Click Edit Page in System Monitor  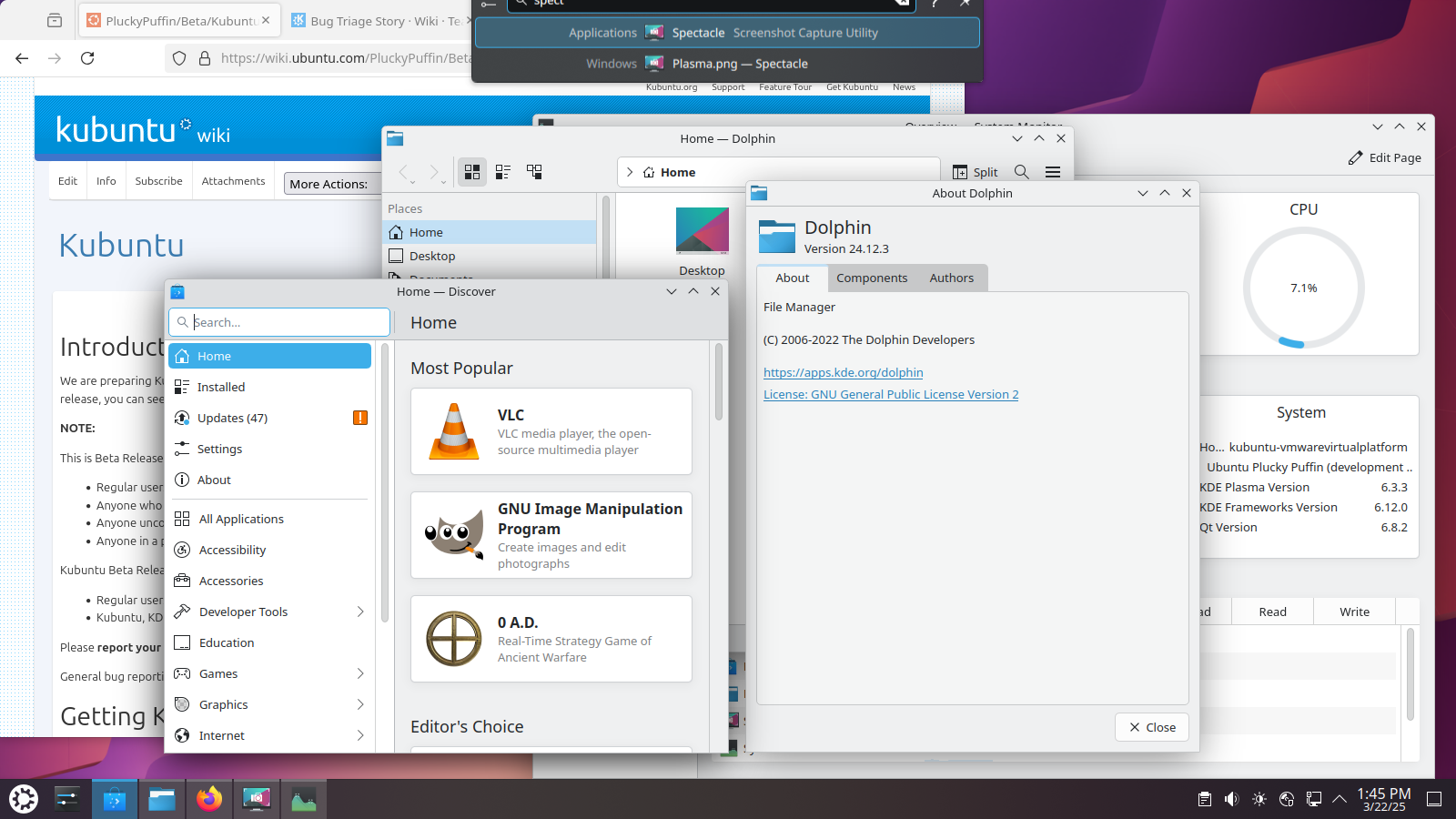1384,157
